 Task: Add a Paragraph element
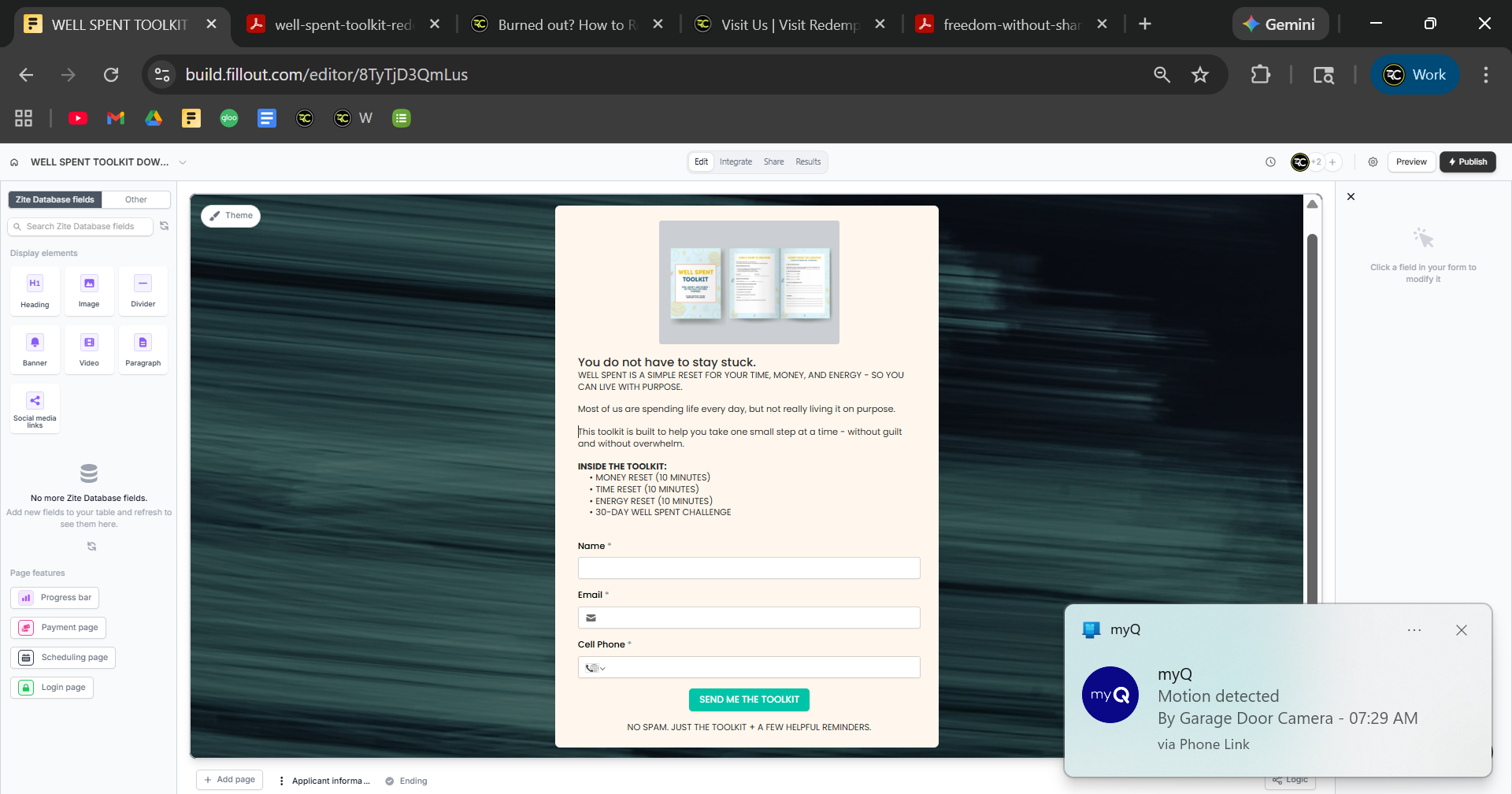[143, 350]
